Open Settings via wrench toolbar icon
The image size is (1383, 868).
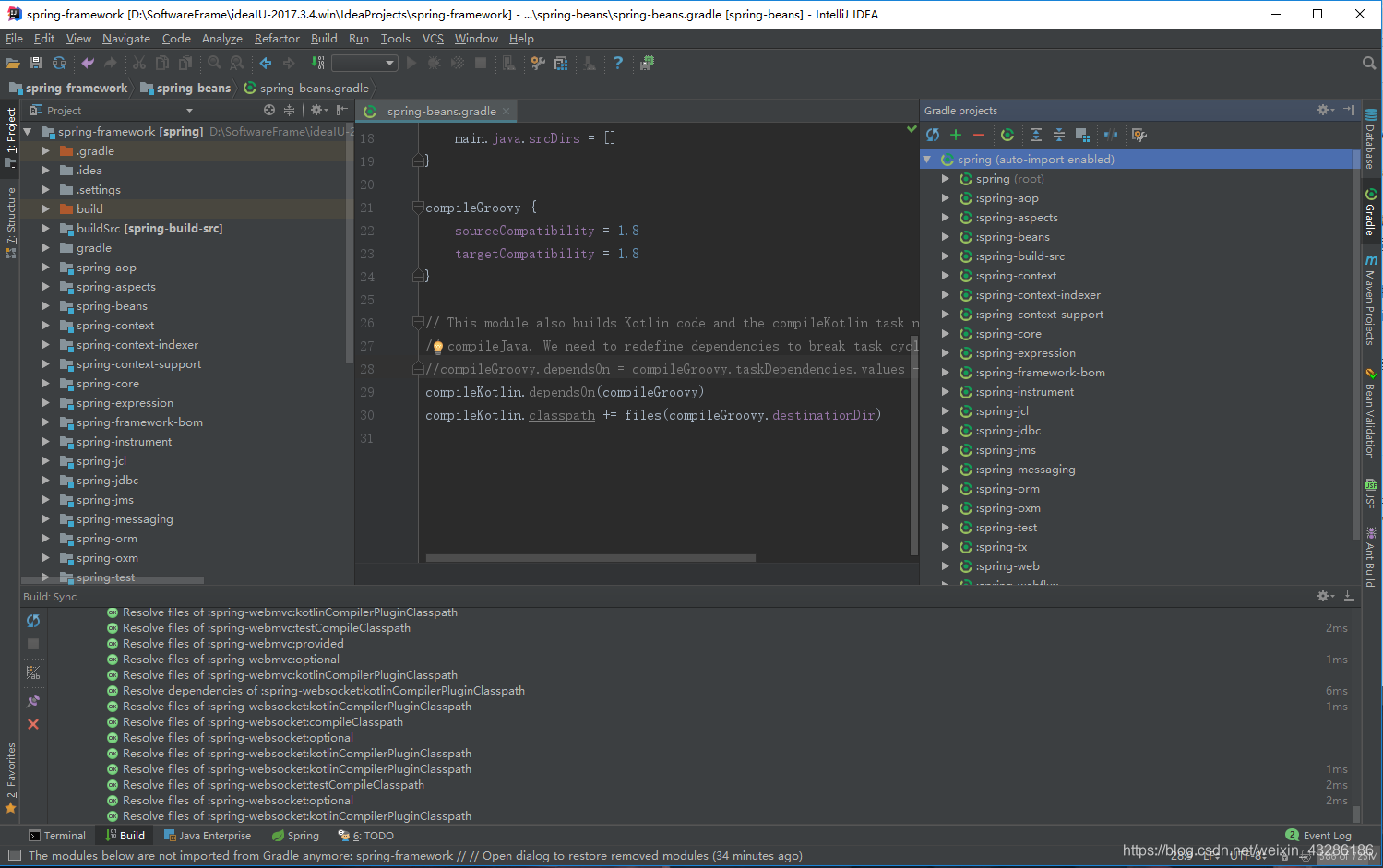538,64
